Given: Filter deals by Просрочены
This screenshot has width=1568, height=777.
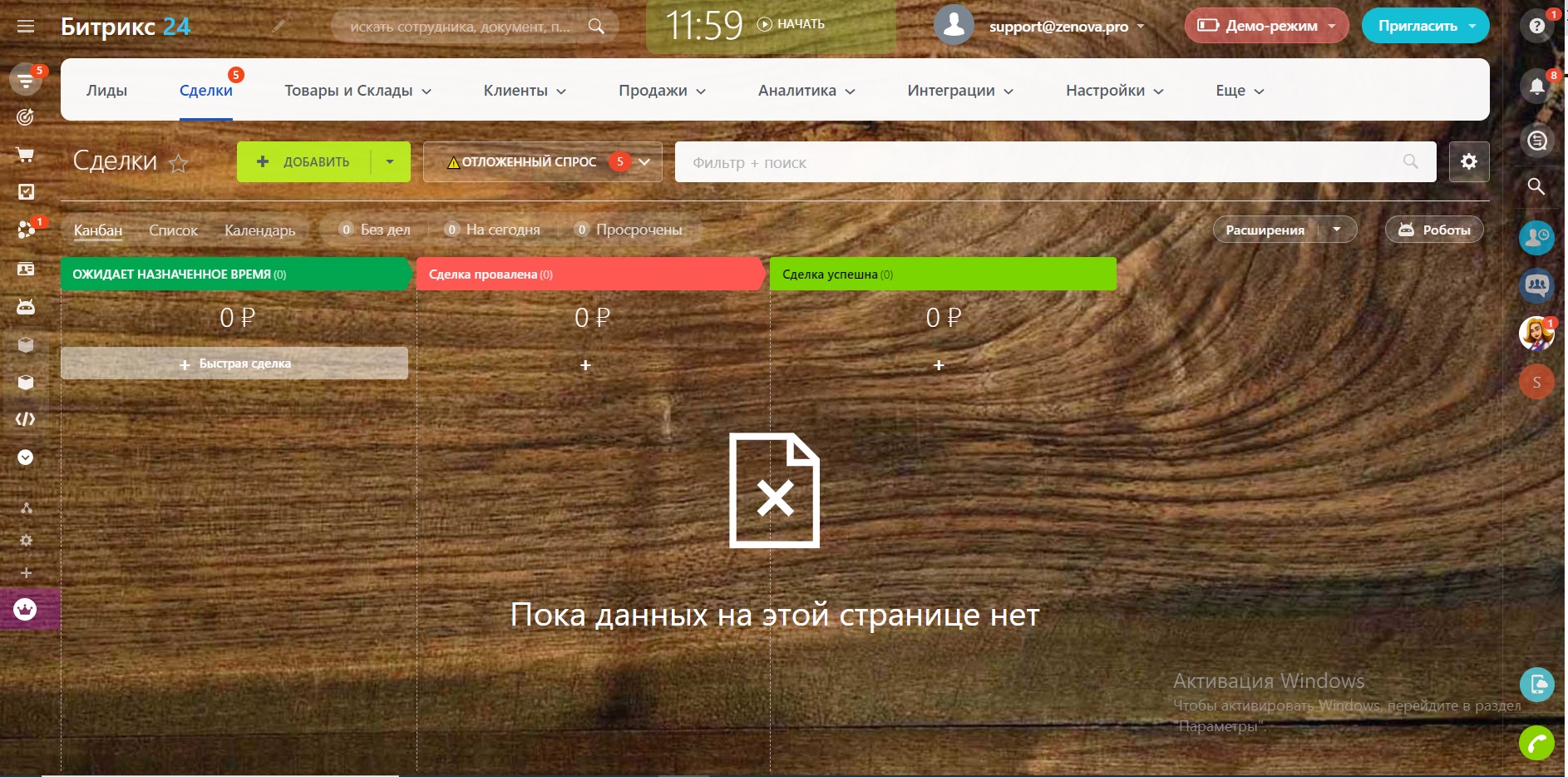Looking at the screenshot, I should (629, 230).
